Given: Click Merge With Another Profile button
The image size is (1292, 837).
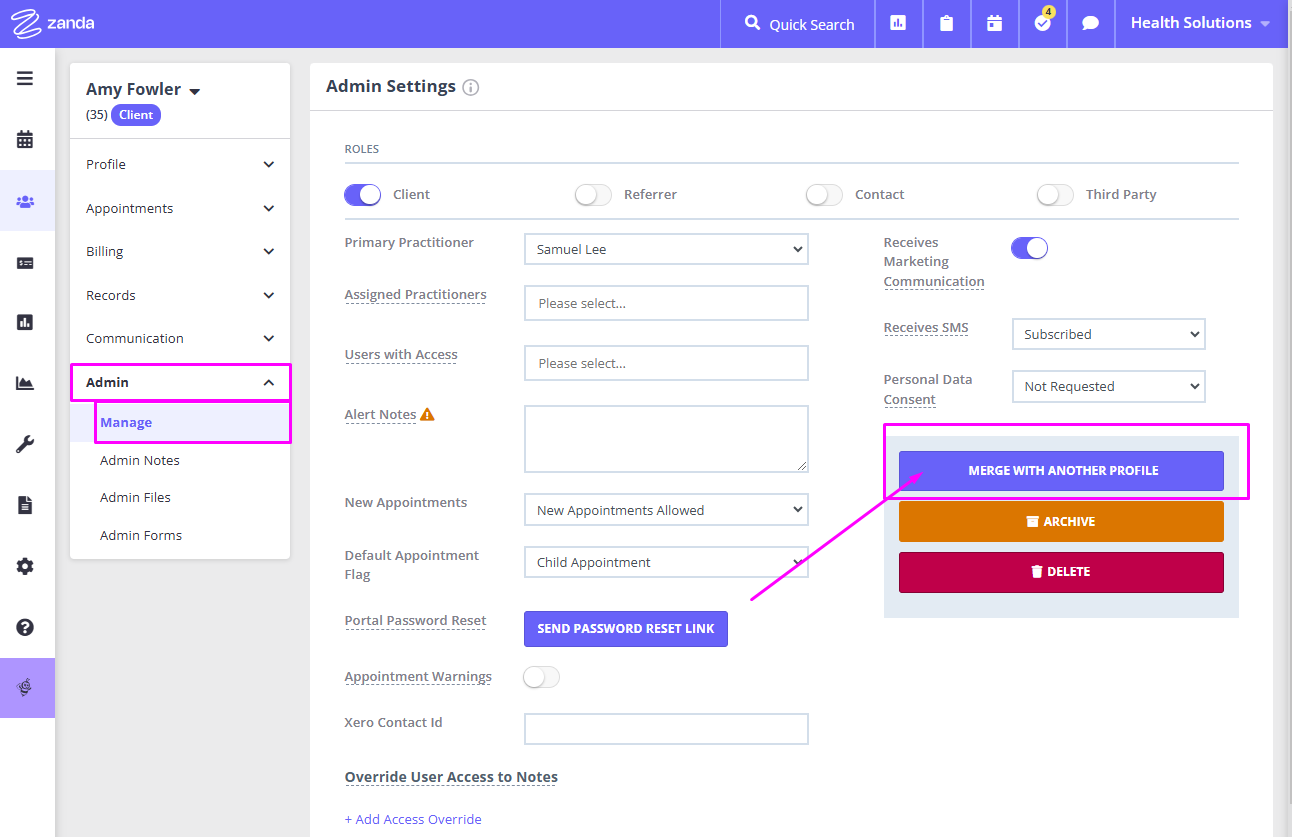Looking at the screenshot, I should coord(1060,471).
